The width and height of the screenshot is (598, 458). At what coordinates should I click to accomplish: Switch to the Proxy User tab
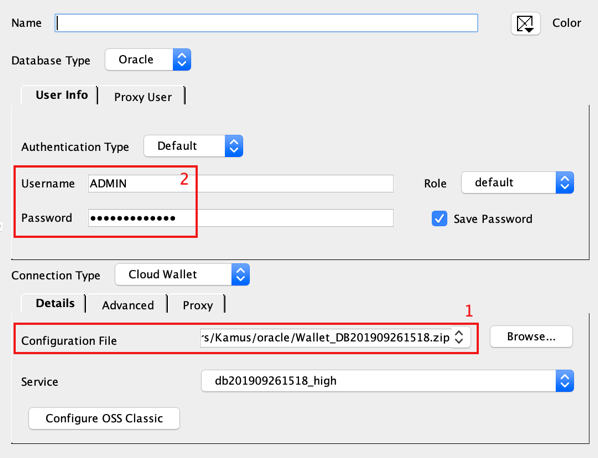point(143,97)
